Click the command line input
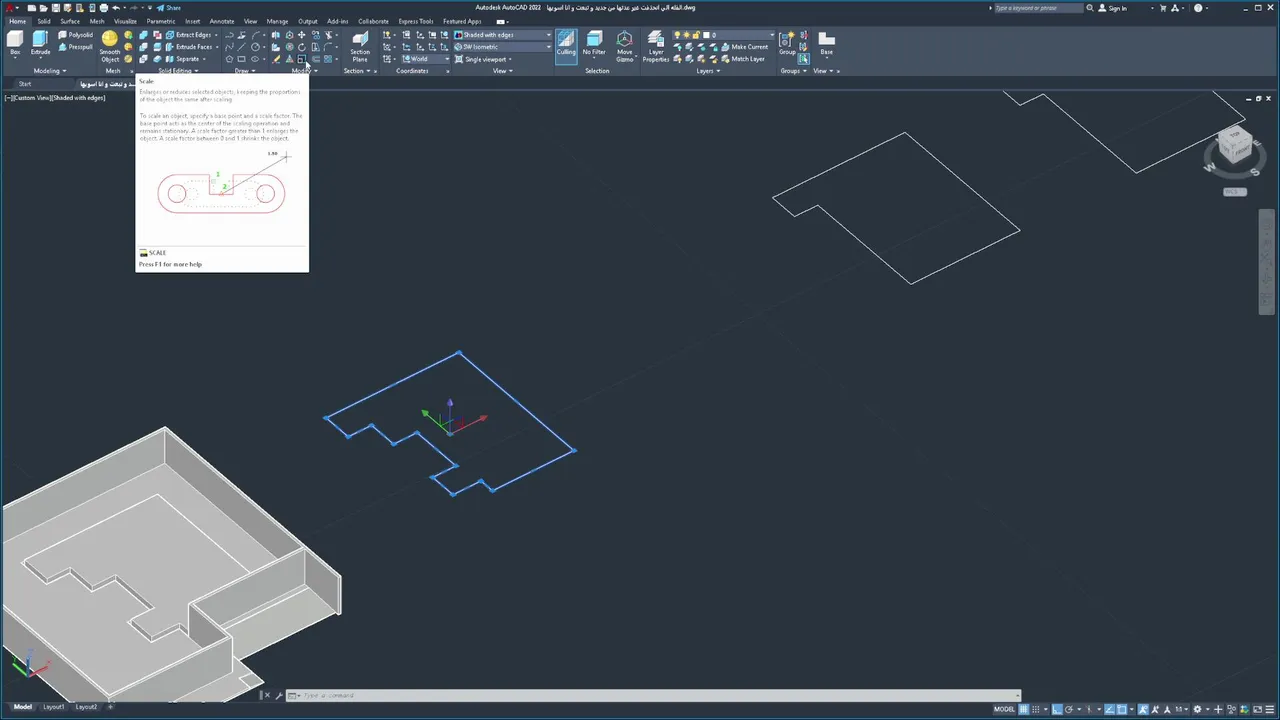The height and width of the screenshot is (720, 1280). 660,695
